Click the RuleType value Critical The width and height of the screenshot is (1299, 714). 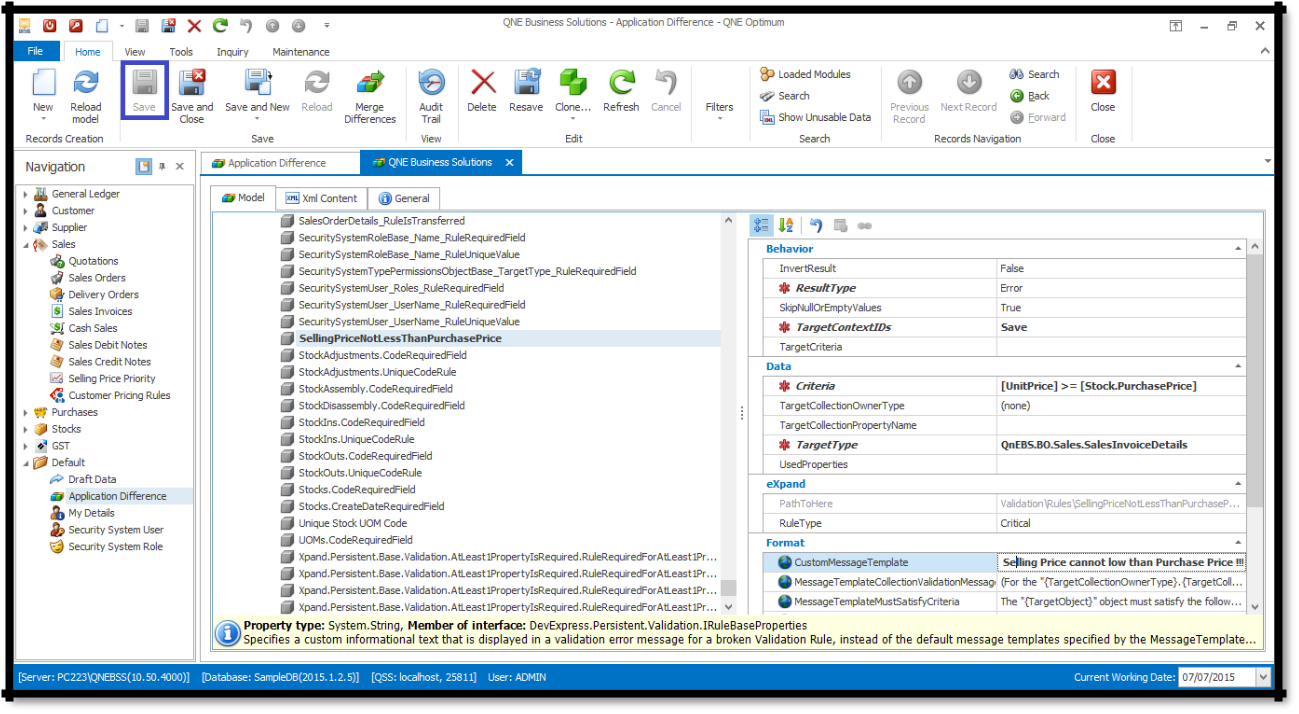click(1122, 523)
